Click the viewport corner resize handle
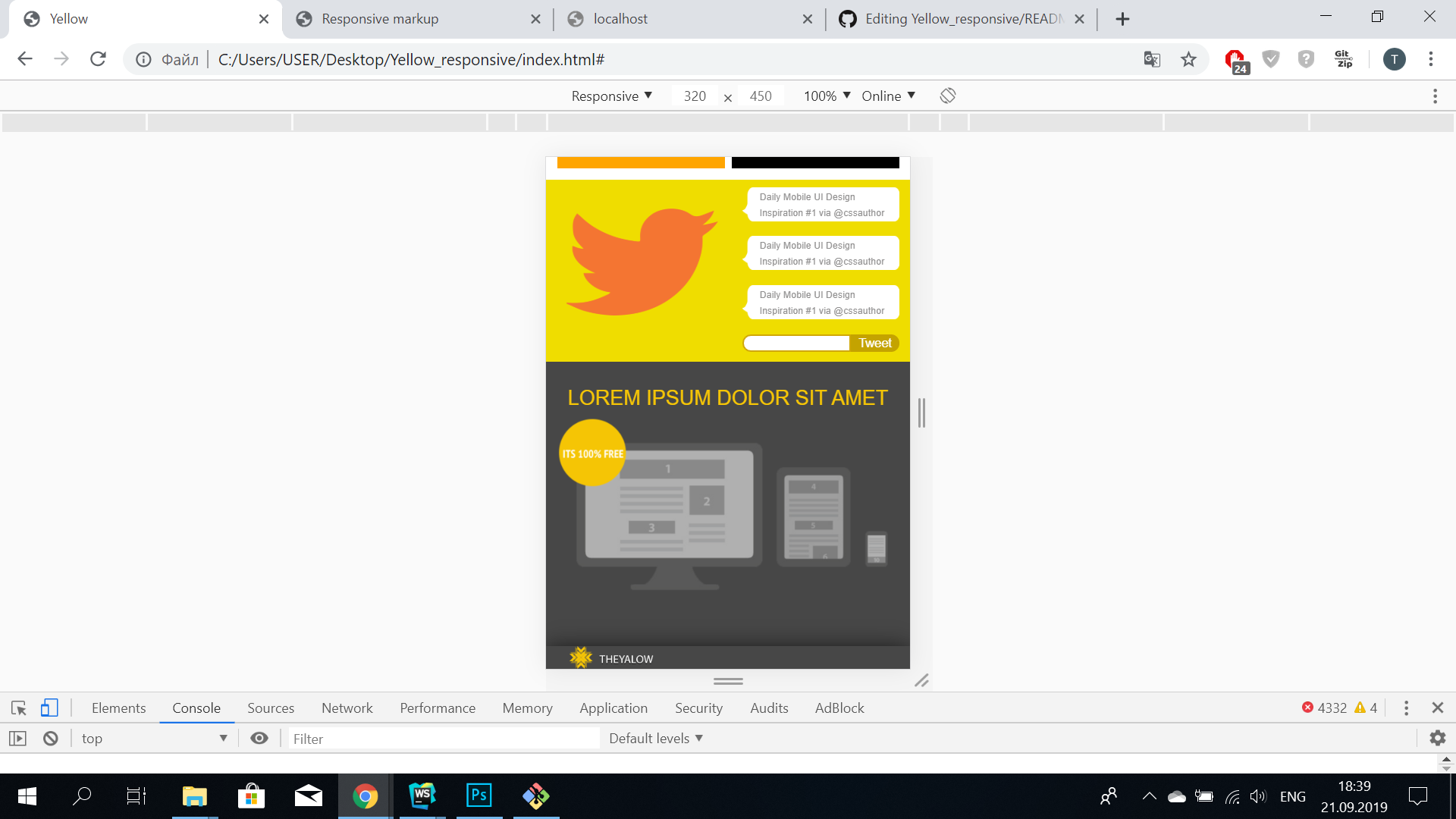Viewport: 1456px width, 819px height. tap(921, 680)
